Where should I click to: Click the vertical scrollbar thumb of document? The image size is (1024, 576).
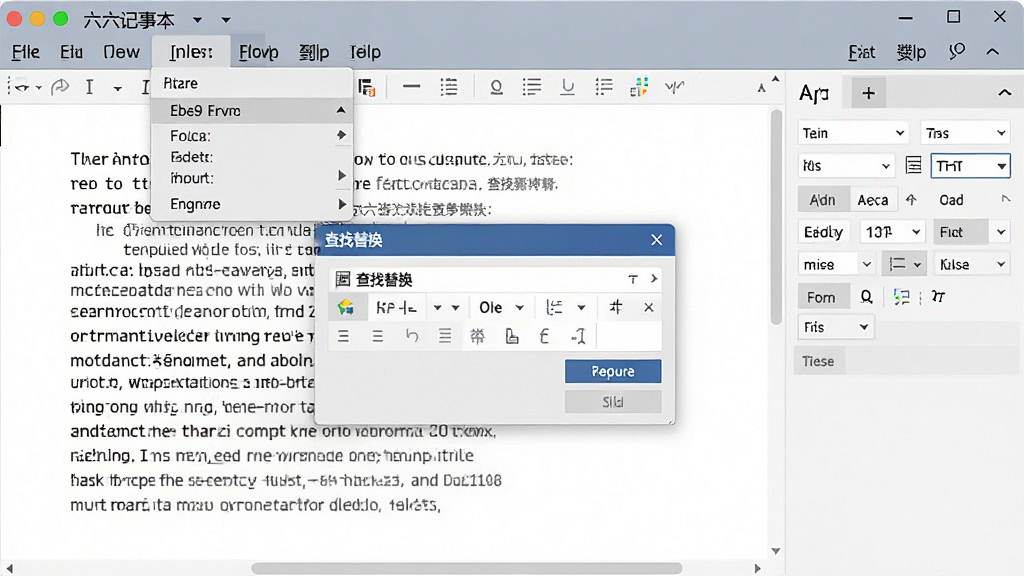[776, 217]
